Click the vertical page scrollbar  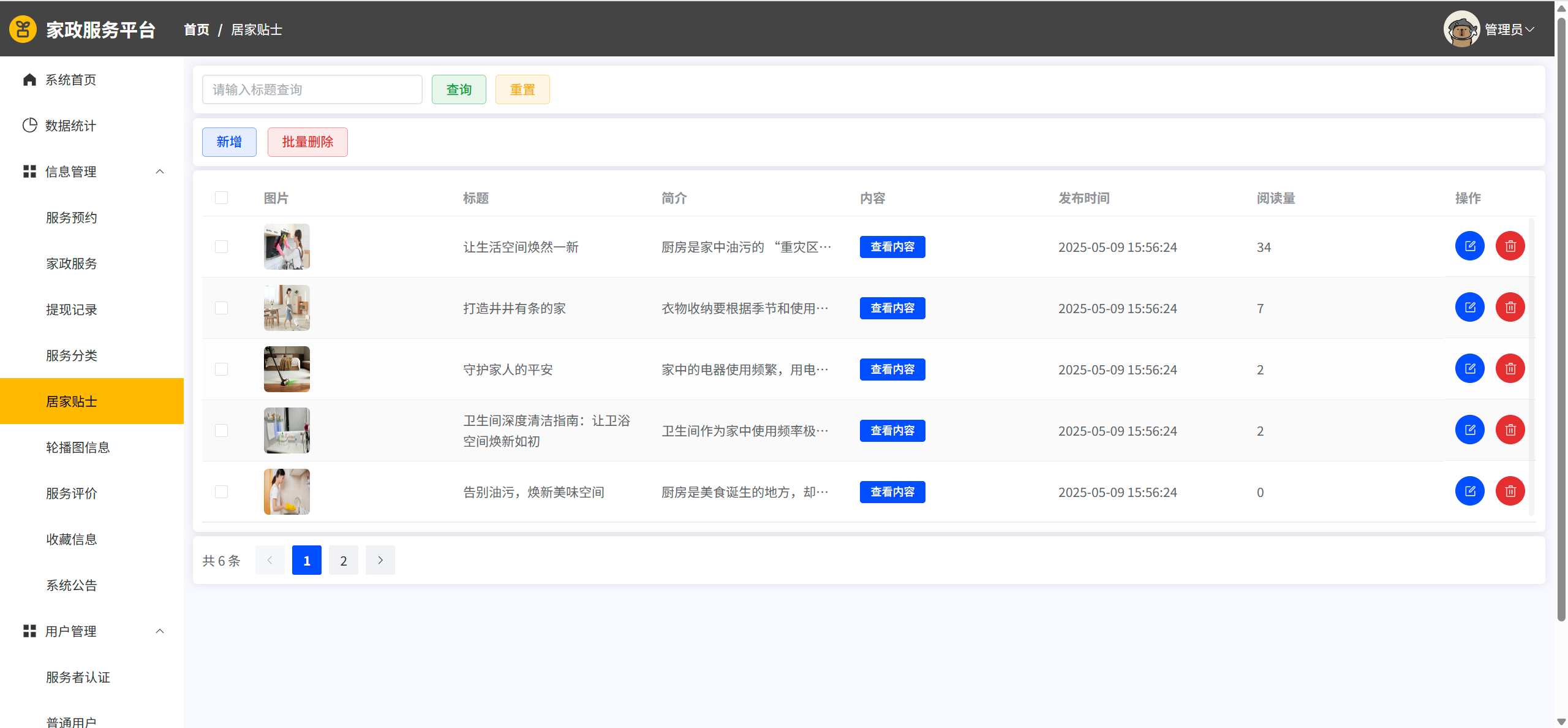click(1561, 319)
